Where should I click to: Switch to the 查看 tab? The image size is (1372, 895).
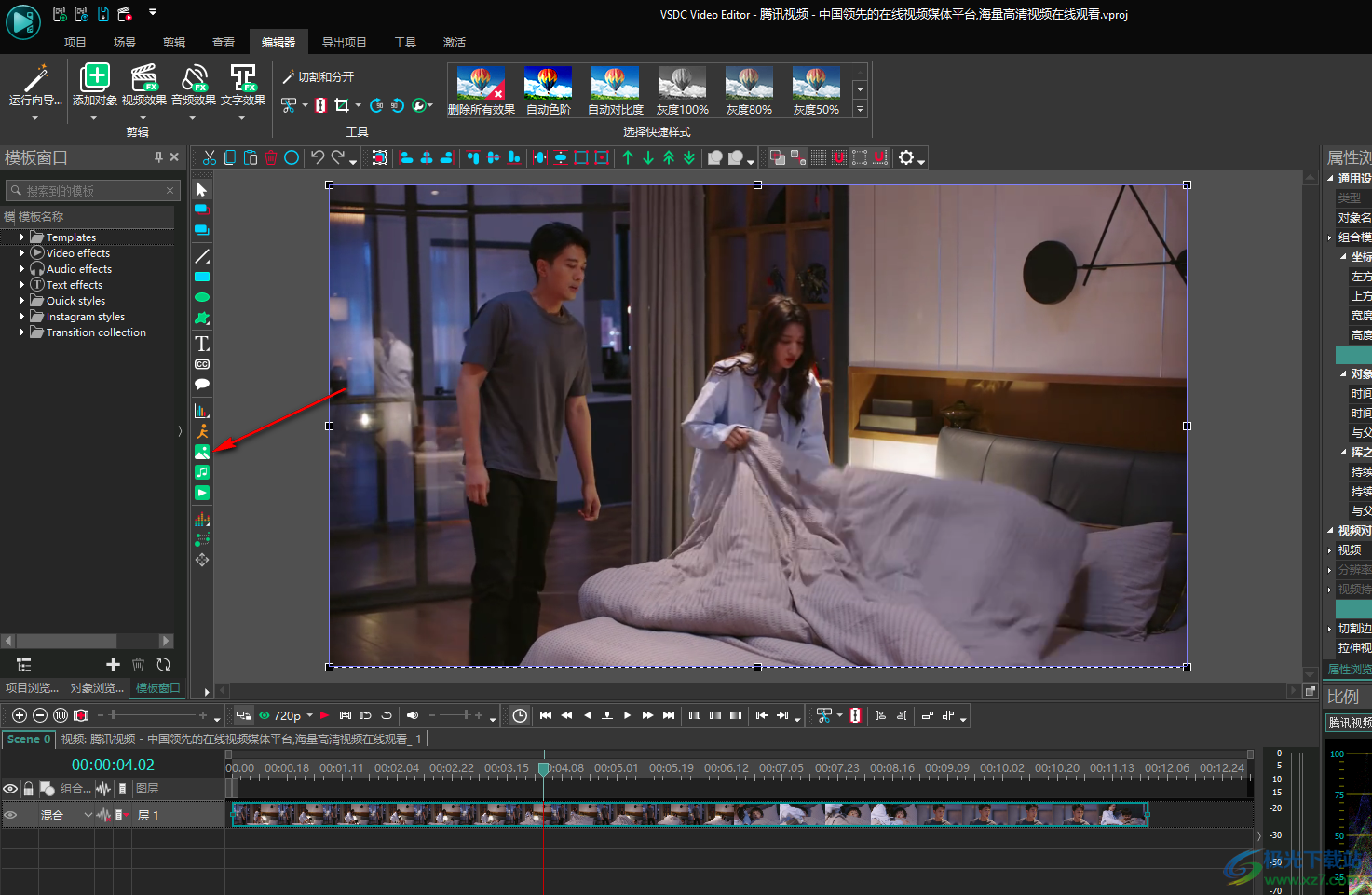point(224,43)
